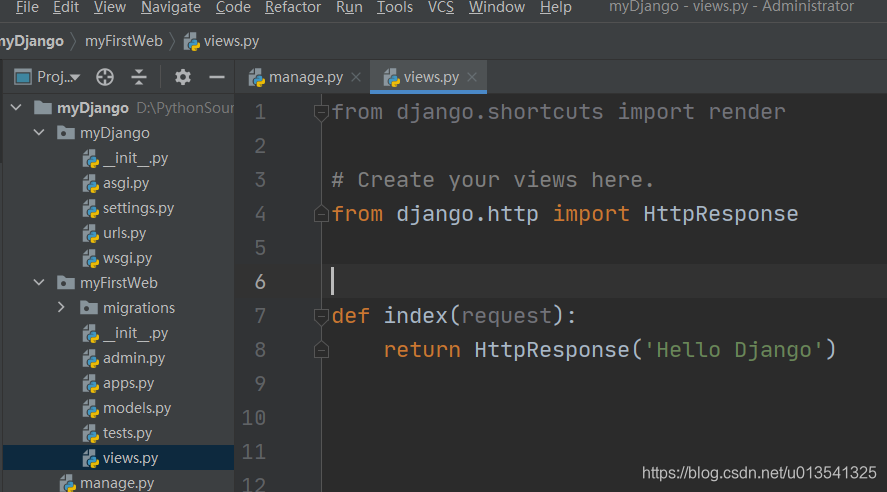Open Project panel gear settings
Screen dimensions: 887x492
(x=182, y=77)
